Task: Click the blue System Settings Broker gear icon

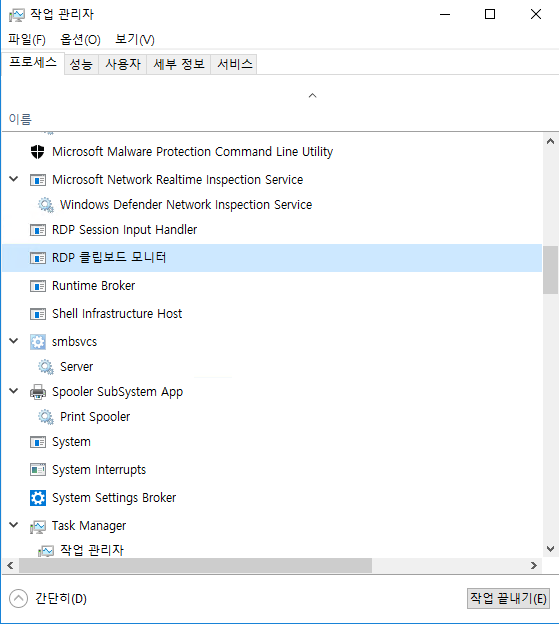Action: coord(38,498)
